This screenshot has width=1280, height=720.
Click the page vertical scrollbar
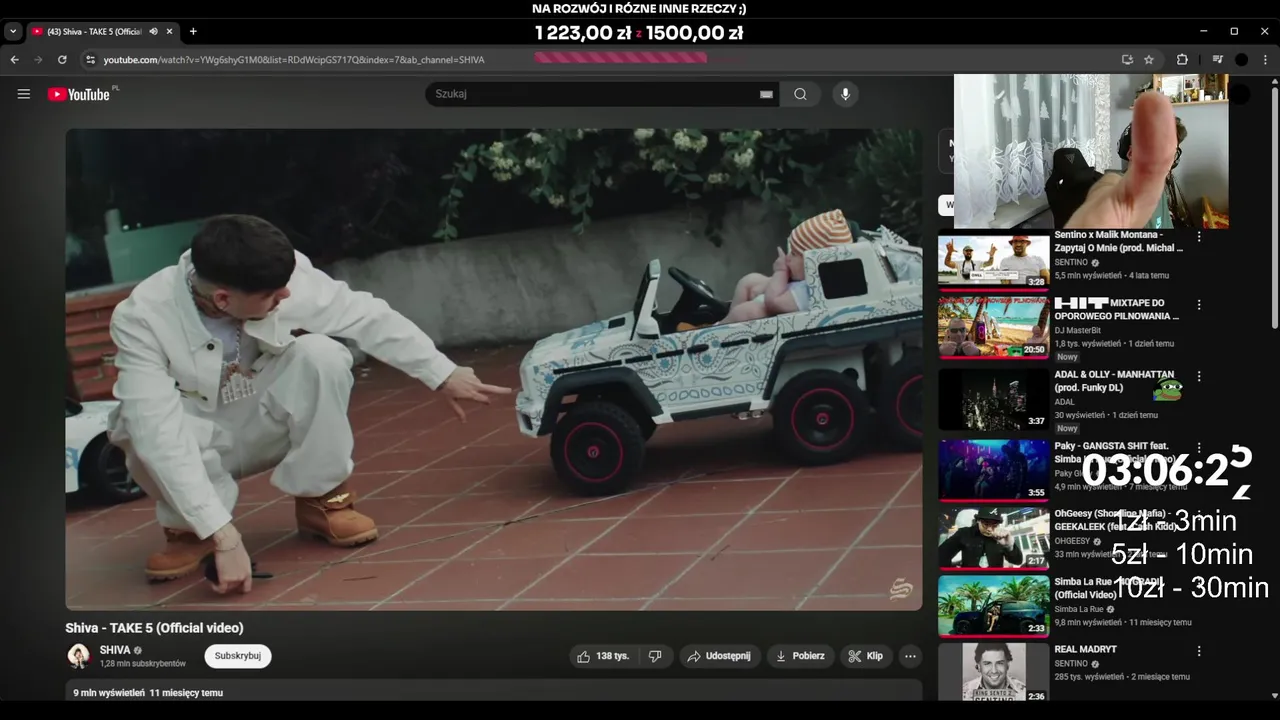pyautogui.click(x=1274, y=206)
